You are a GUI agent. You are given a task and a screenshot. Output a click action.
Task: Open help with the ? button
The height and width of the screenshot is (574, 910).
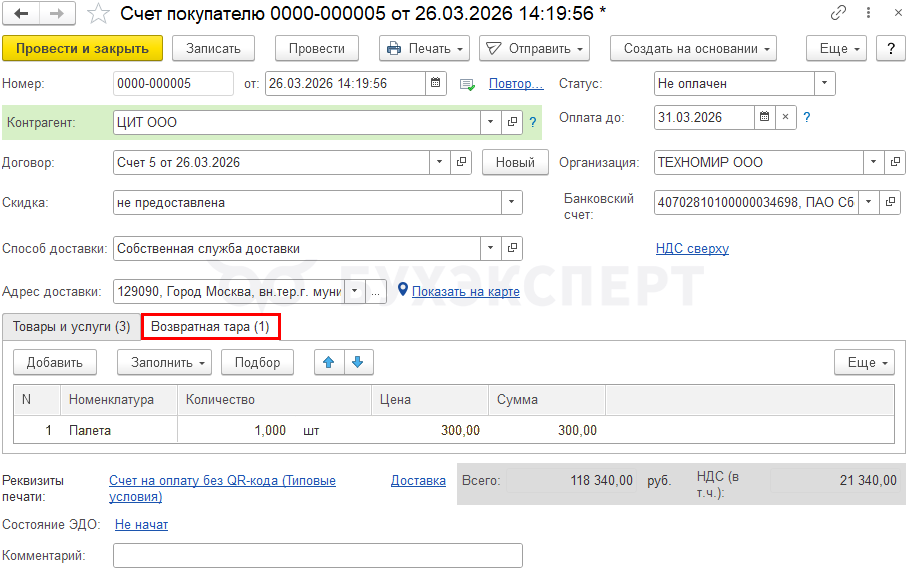(891, 49)
